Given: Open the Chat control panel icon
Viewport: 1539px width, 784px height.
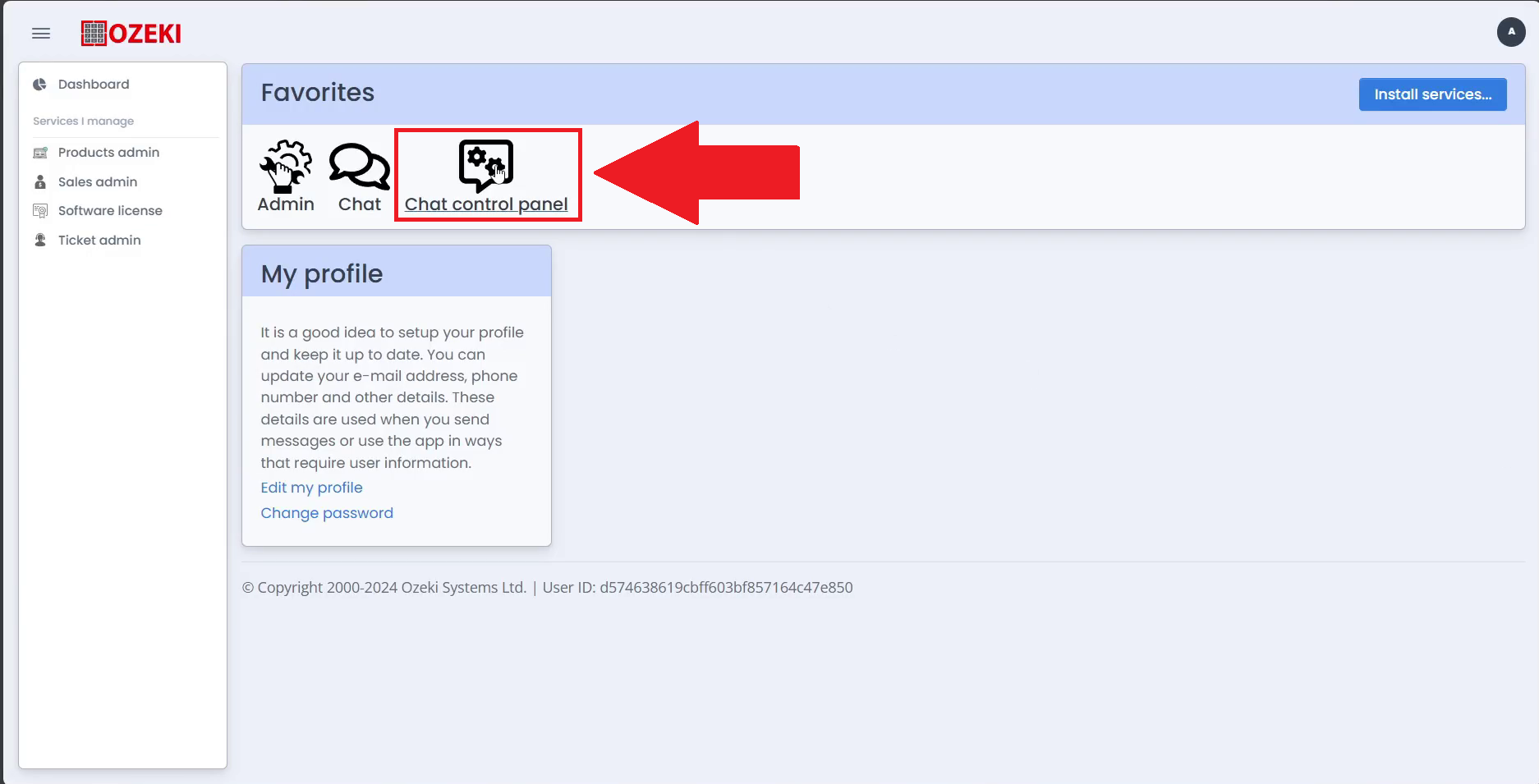Looking at the screenshot, I should tap(486, 165).
